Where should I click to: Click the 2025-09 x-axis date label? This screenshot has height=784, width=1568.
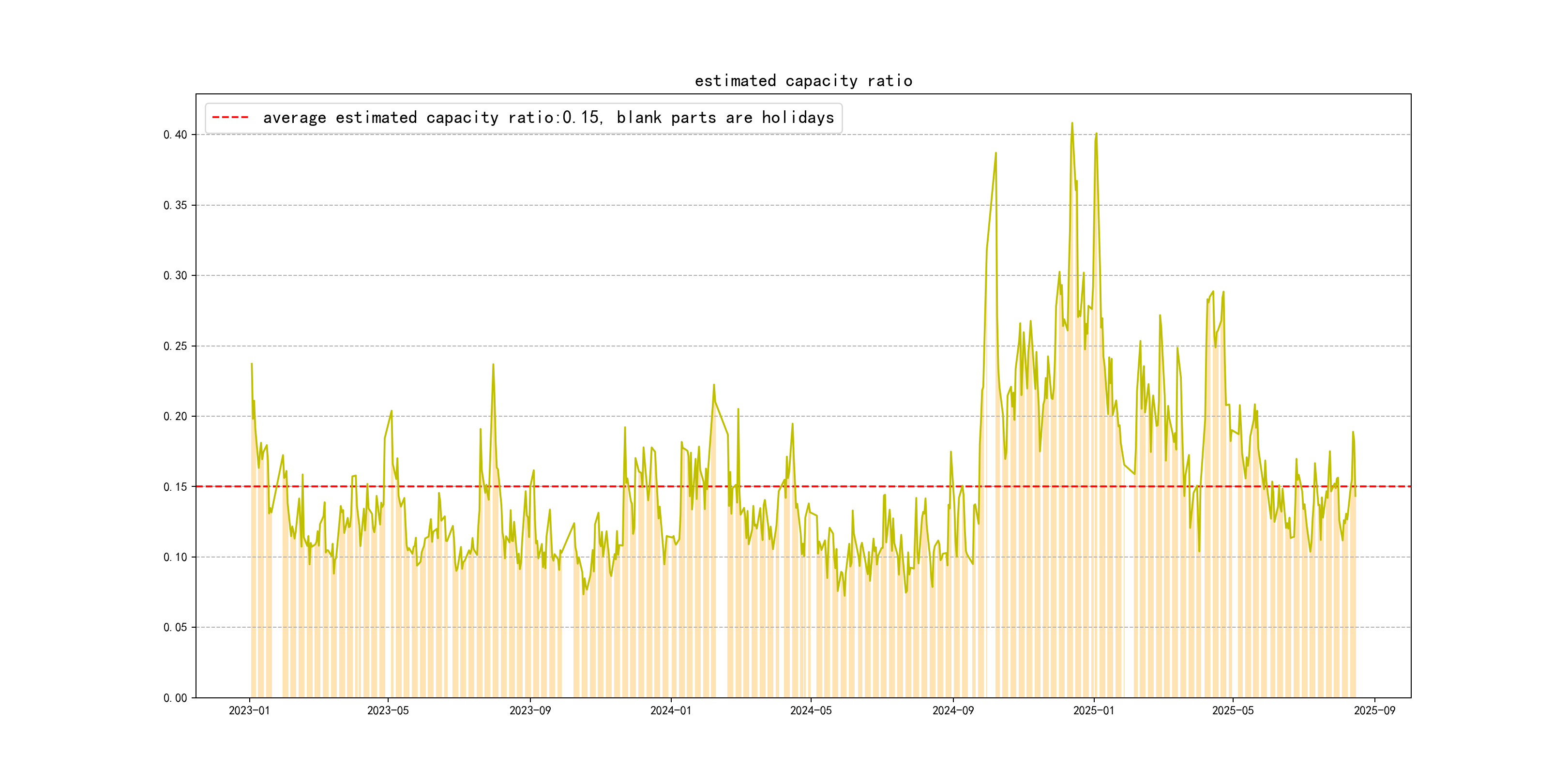tap(1374, 711)
